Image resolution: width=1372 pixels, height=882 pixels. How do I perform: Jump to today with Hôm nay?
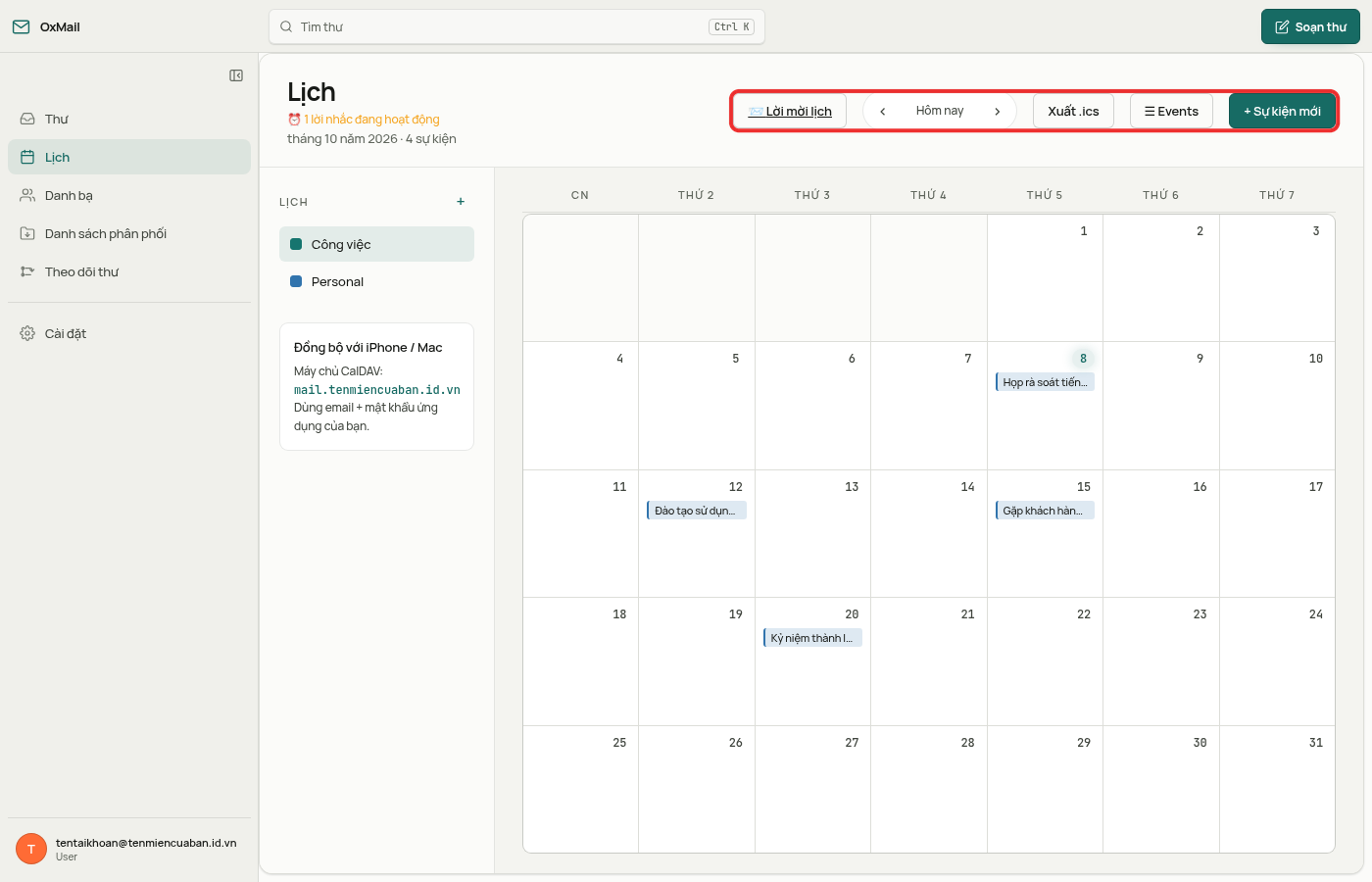[940, 111]
